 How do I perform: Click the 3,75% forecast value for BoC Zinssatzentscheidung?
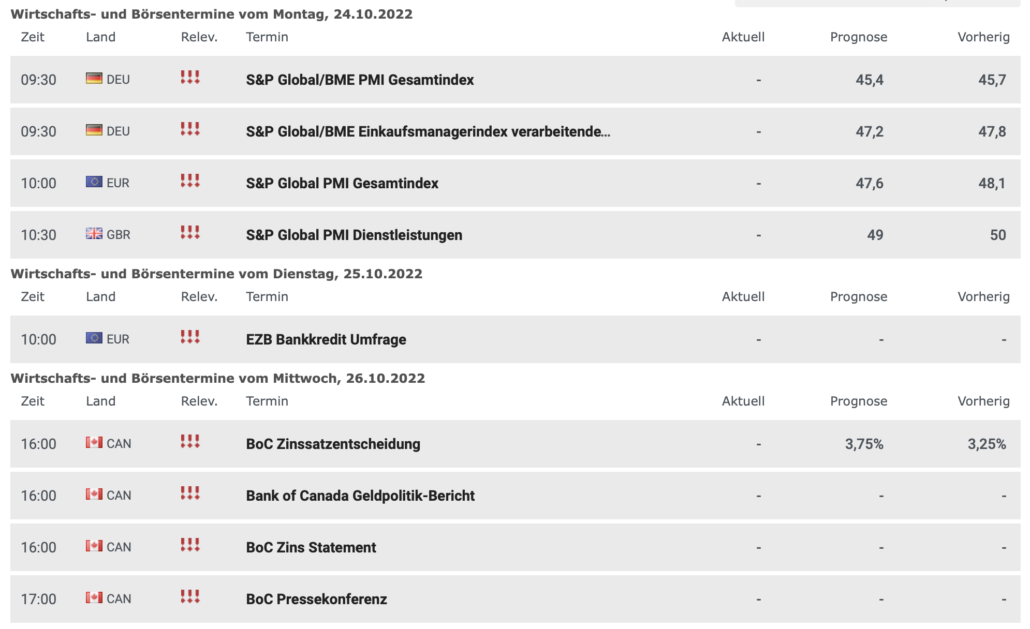point(864,444)
